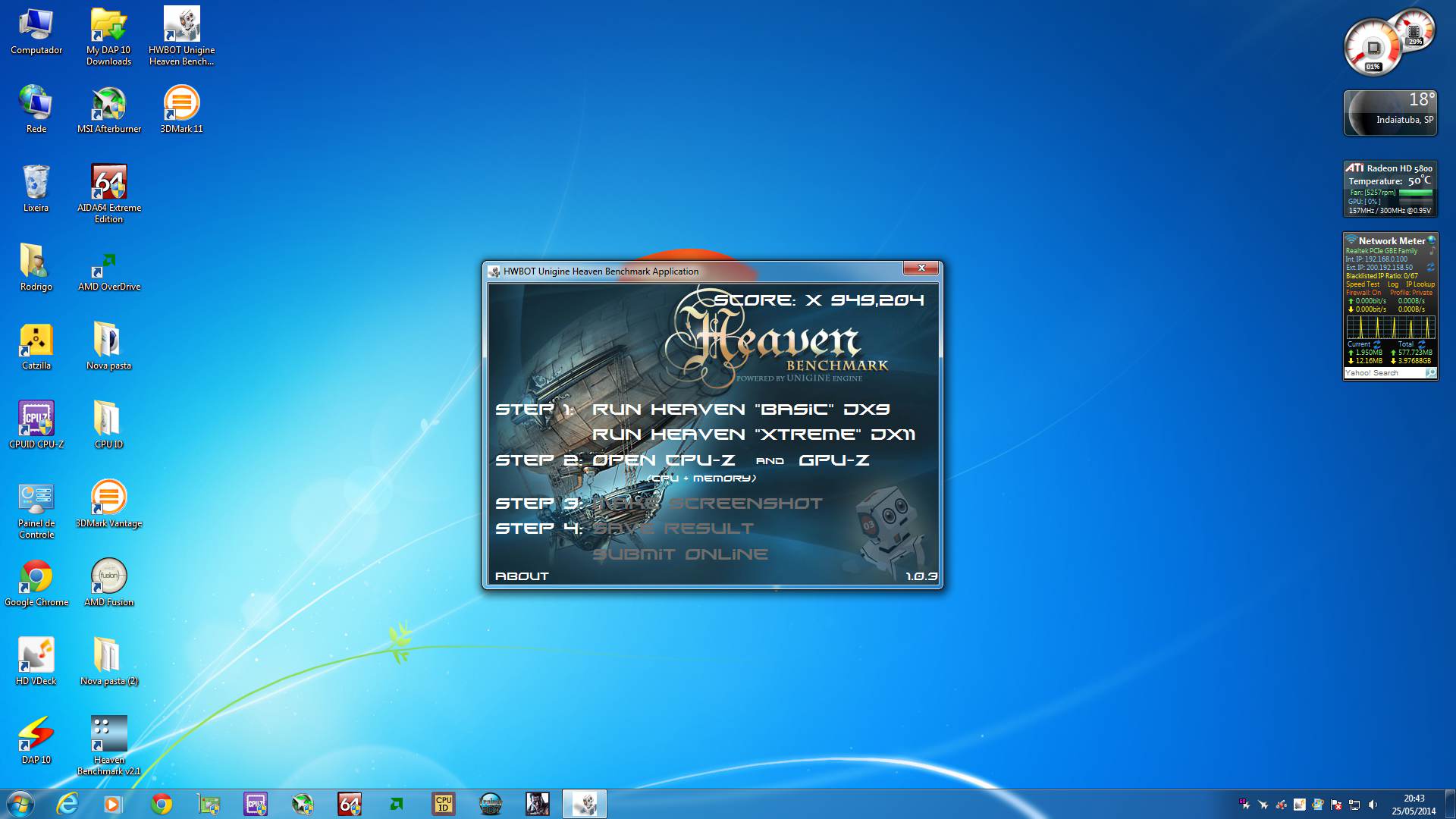Viewport: 1456px width, 819px height.
Task: Run Heaven "Xtreme" DX11 benchmark
Action: pyautogui.click(x=753, y=435)
